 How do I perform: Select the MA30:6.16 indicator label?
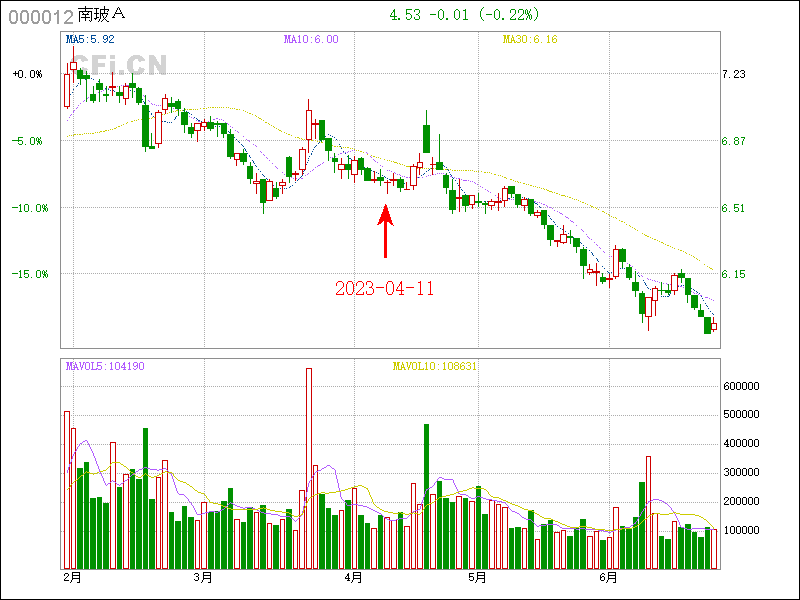click(530, 40)
